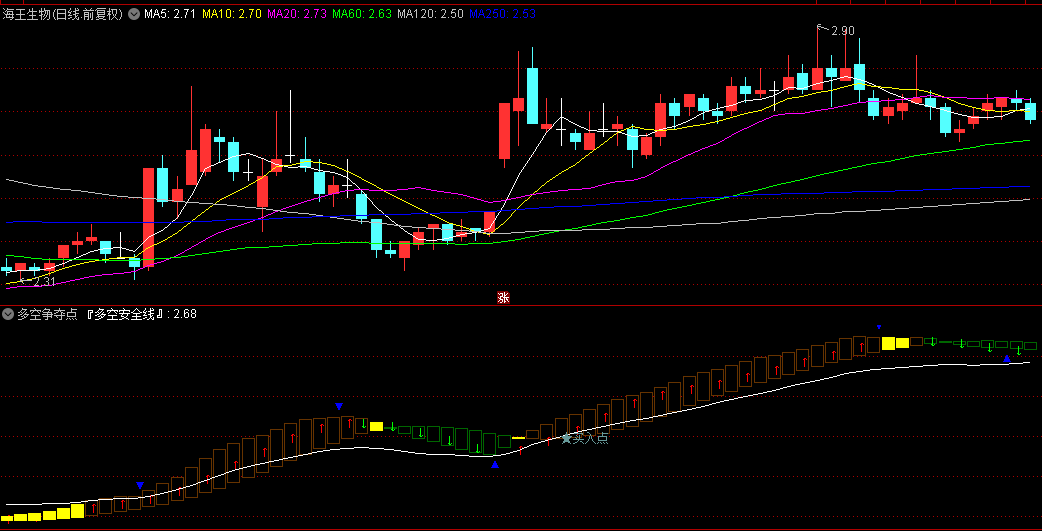Click the MA5: 2.71 label
Screen dimensions: 1042x531
[x=169, y=14]
